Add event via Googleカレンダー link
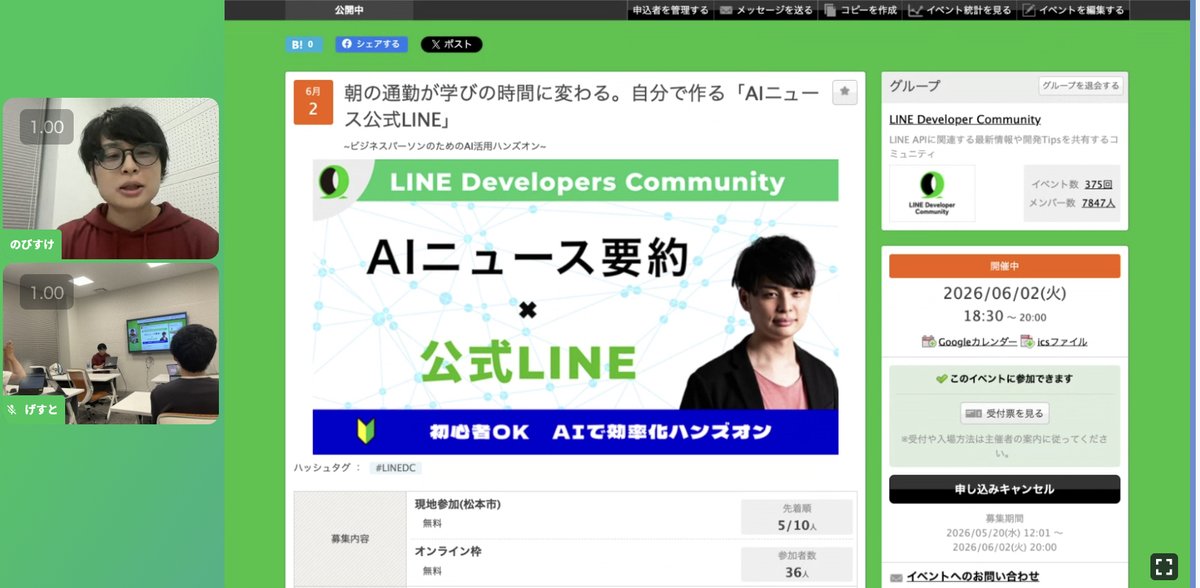1200x588 pixels. coord(977,342)
